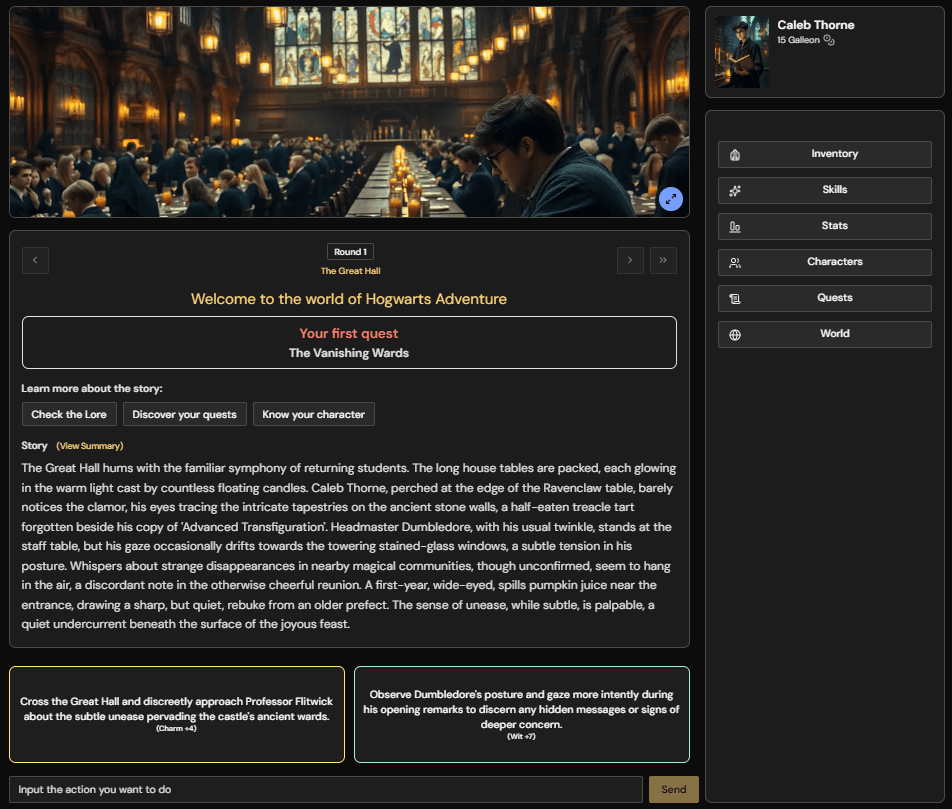Image resolution: width=952 pixels, height=809 pixels.
Task: Open the Discover your quests tab
Action: (x=184, y=414)
